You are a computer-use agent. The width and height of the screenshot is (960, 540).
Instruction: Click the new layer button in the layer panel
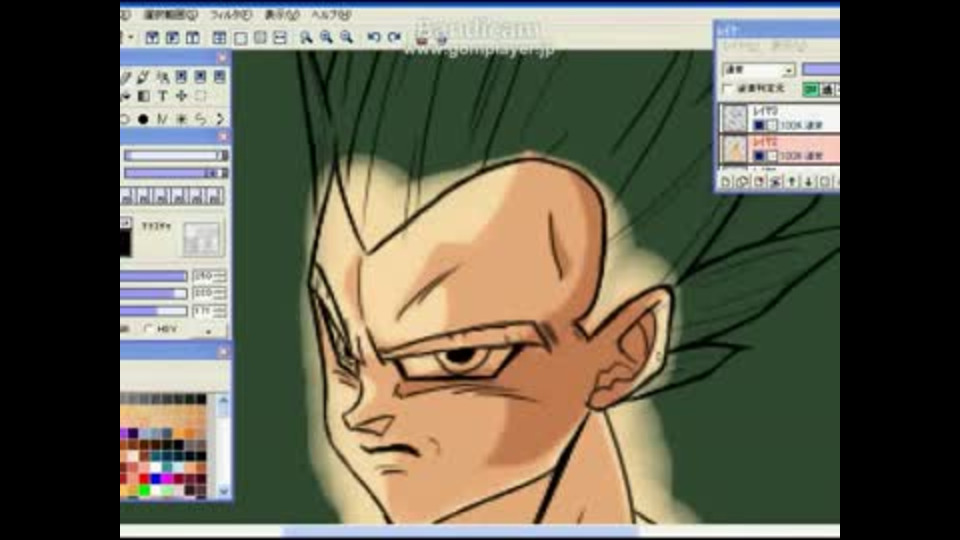click(726, 181)
